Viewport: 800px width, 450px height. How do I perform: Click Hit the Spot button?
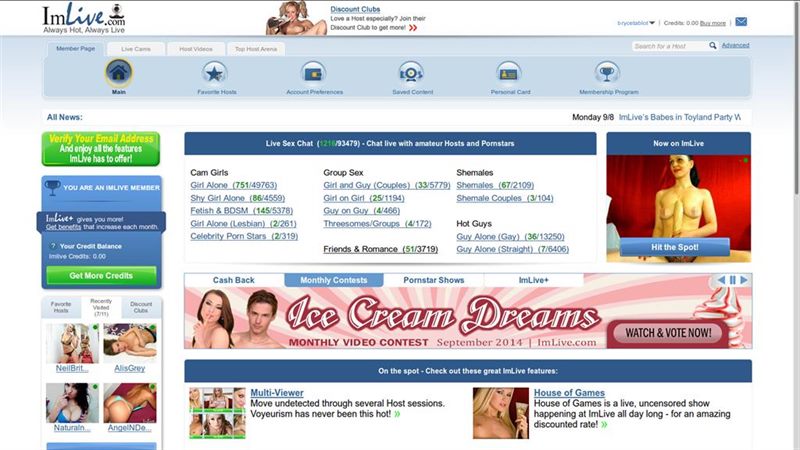point(674,247)
